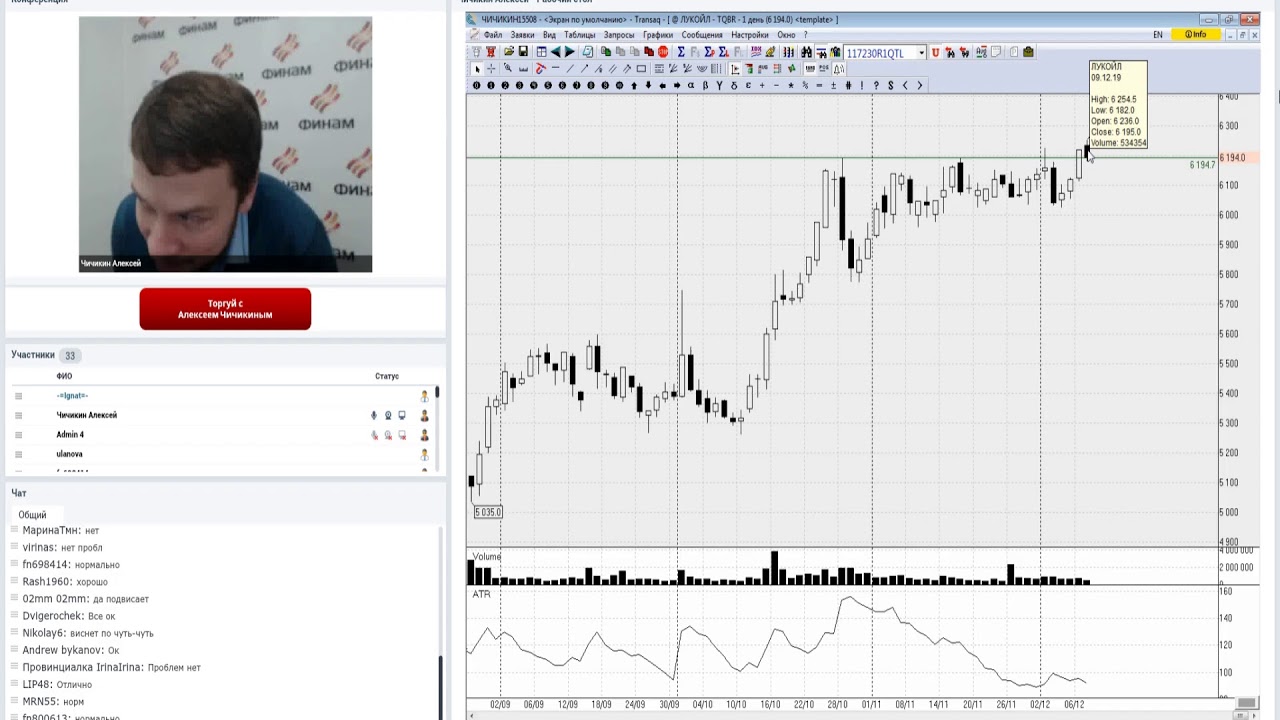Click the blue right arrow toolbar icon

point(570,52)
